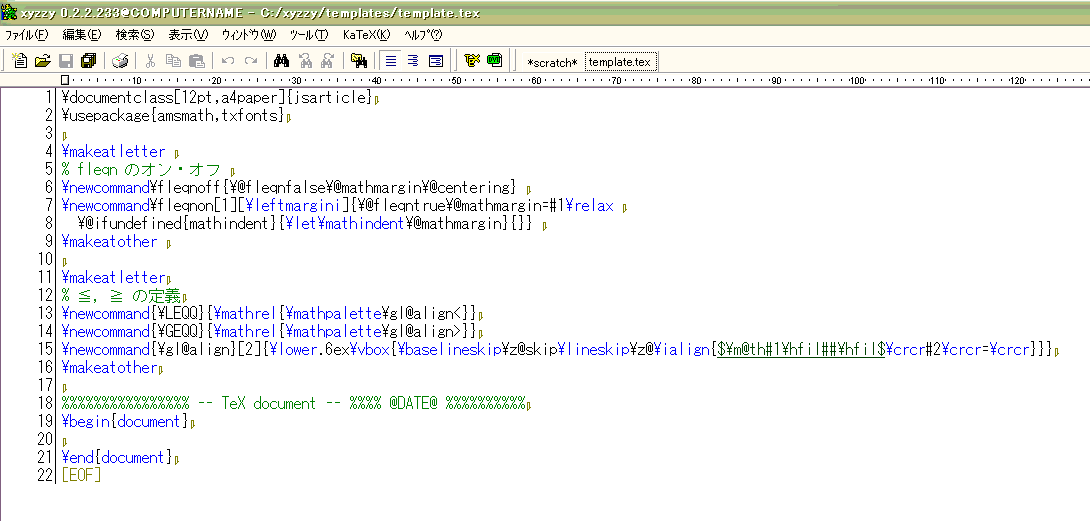The image size is (1090, 521).
Task: Click the Save All icon
Action: click(x=88, y=61)
